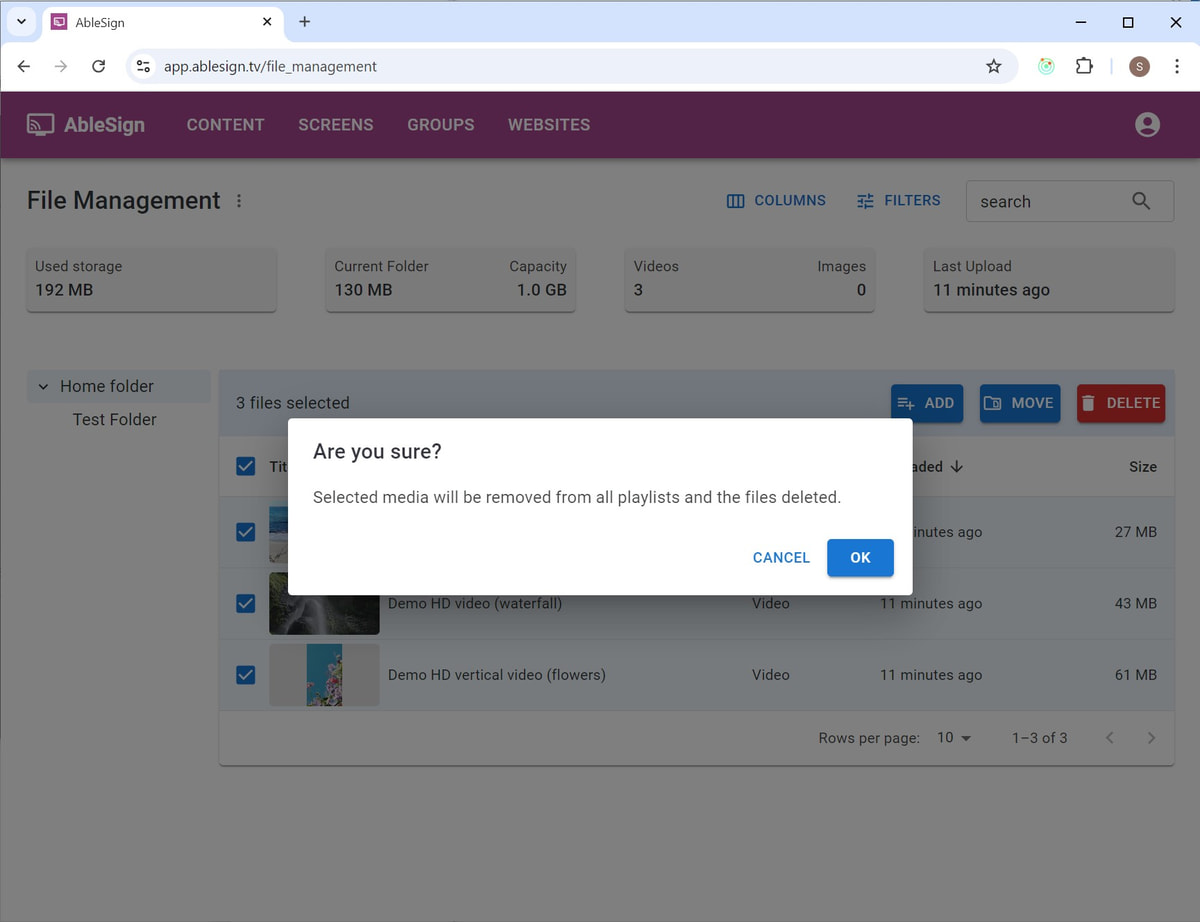The image size is (1200, 922).
Task: Uncheck the Demo HD vertical video (flowers) checkbox
Action: click(245, 675)
